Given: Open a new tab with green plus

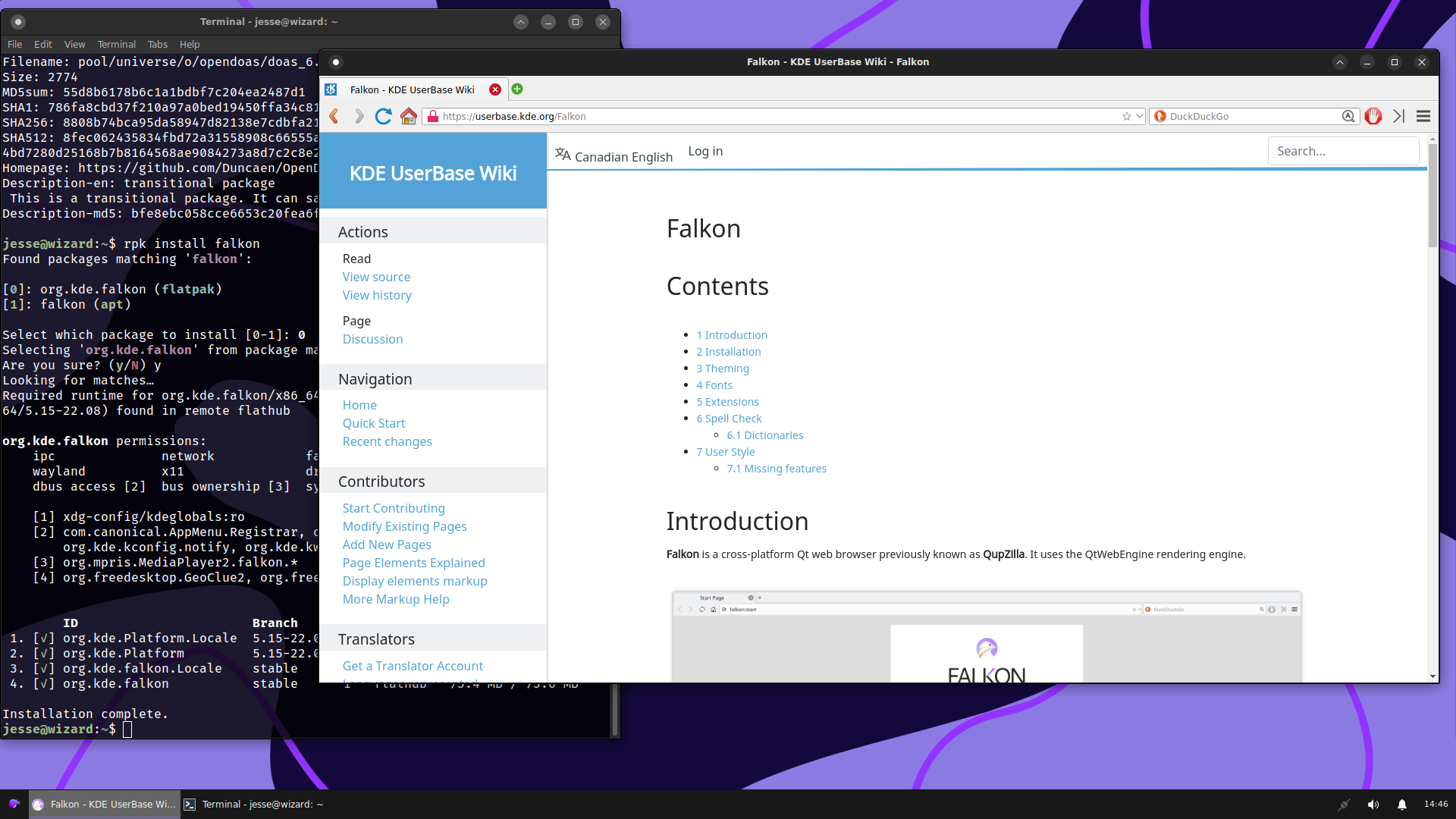Looking at the screenshot, I should [517, 89].
